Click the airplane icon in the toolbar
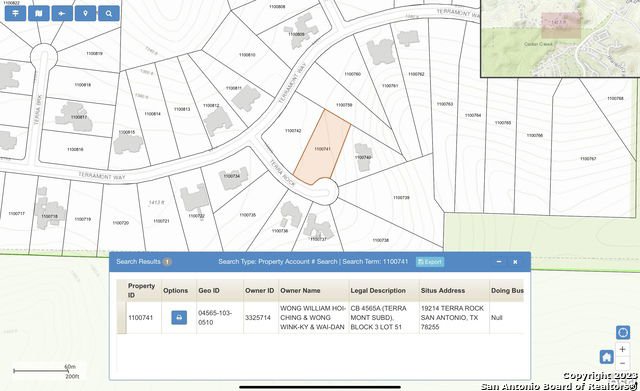640x391 pixels. click(62, 13)
